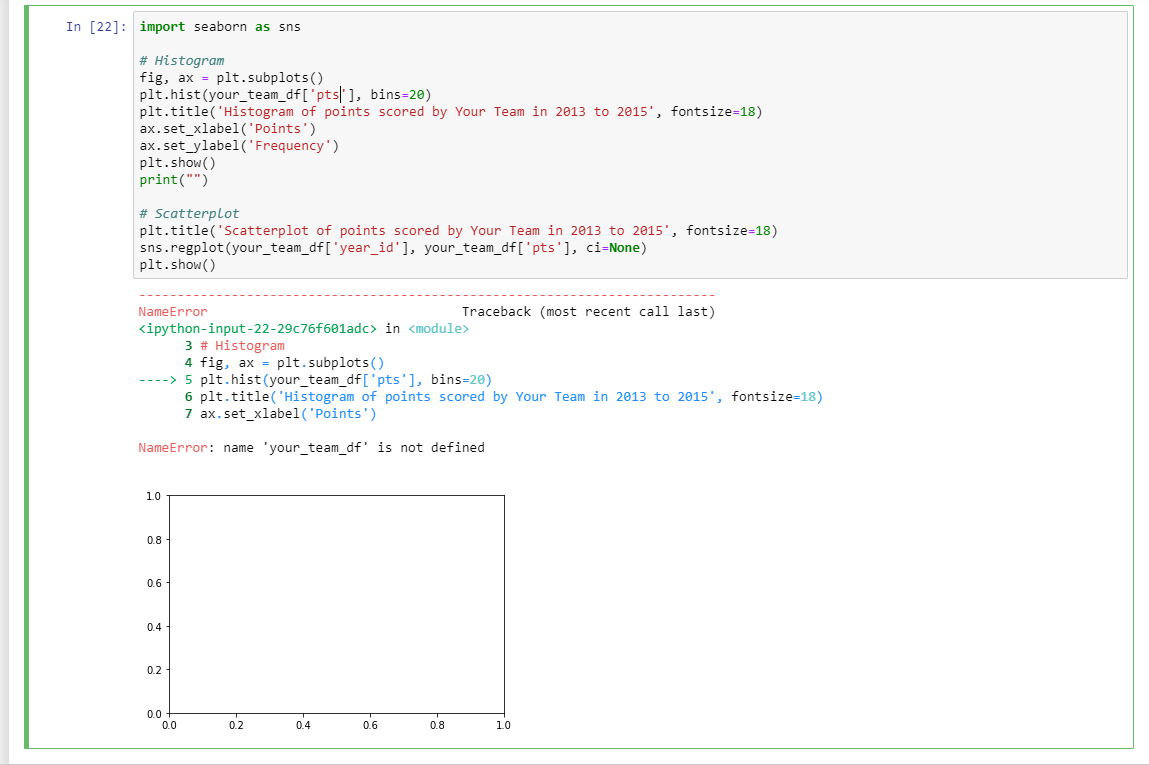The height and width of the screenshot is (765, 1149).
Task: Click the Histogram plt.title line in code cell
Action: pyautogui.click(x=450, y=112)
